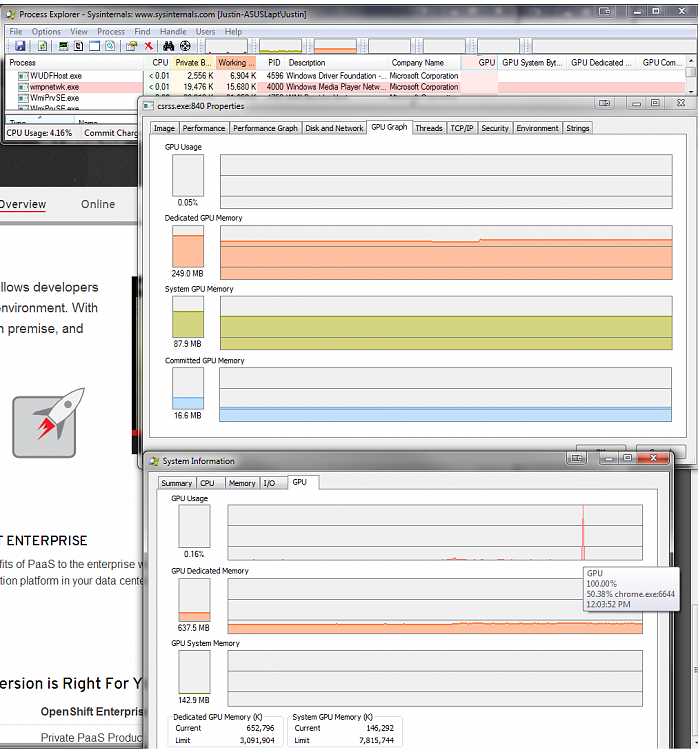Click the System GPU Memory Current value 146,292

click(380, 728)
